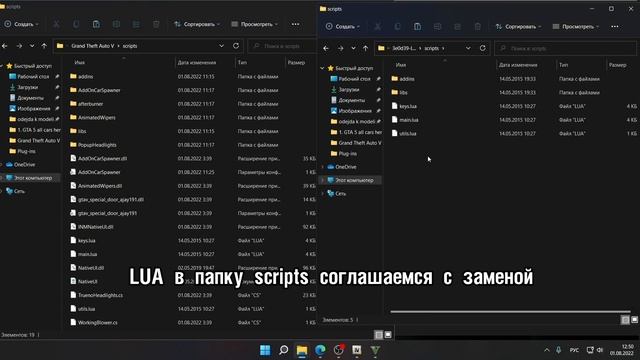Select addins folder in the right window
This screenshot has width=640, height=360.
coord(407,79)
